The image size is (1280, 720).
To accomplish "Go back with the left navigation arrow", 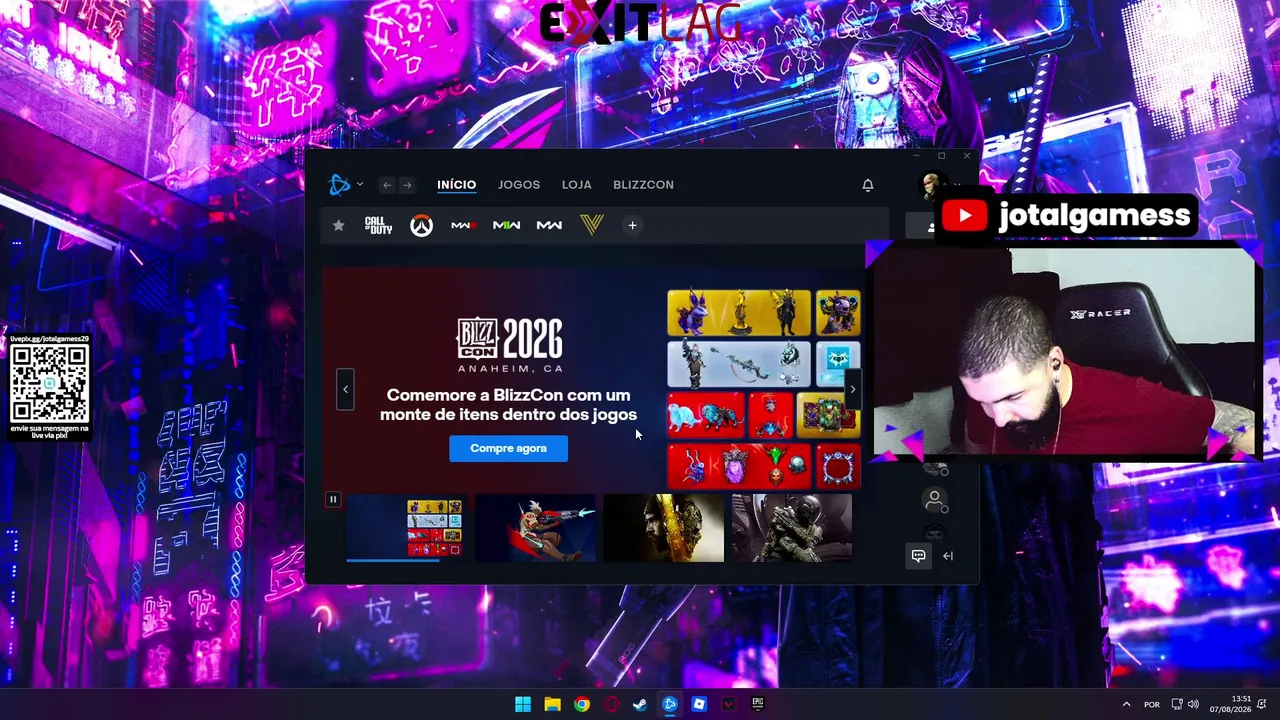I will coord(387,185).
